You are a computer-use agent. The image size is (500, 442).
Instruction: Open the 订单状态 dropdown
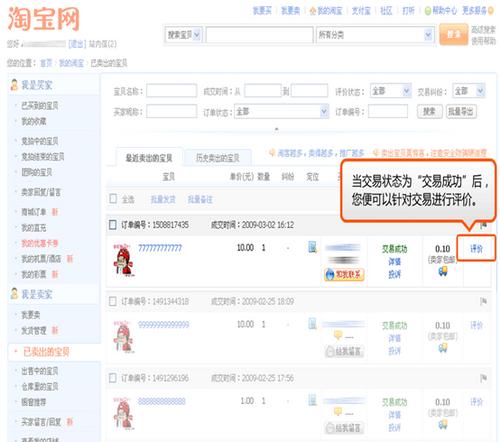point(282,111)
